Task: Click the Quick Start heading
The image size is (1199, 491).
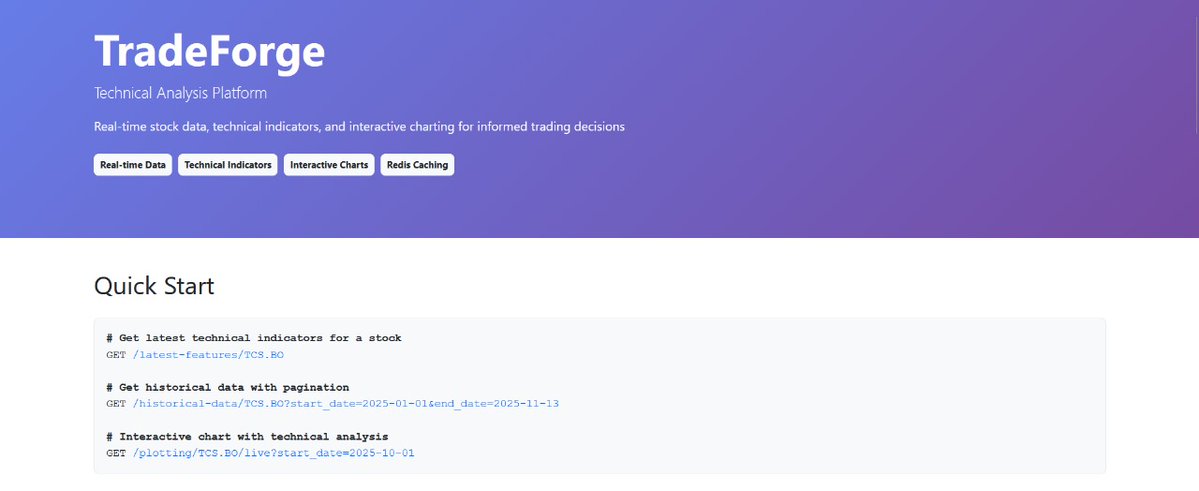Action: [154, 286]
